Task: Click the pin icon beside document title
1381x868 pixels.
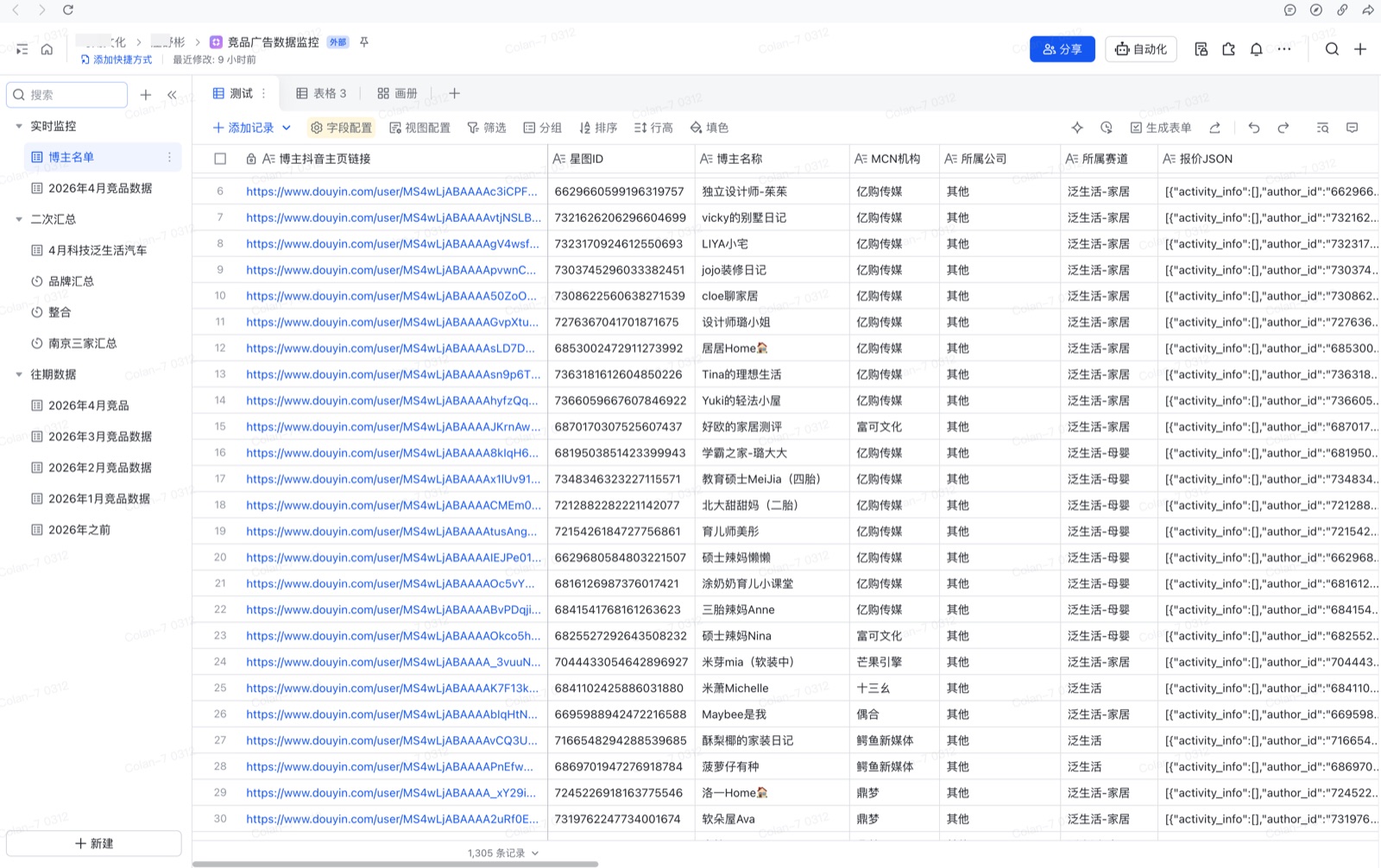Action: pyautogui.click(x=364, y=42)
